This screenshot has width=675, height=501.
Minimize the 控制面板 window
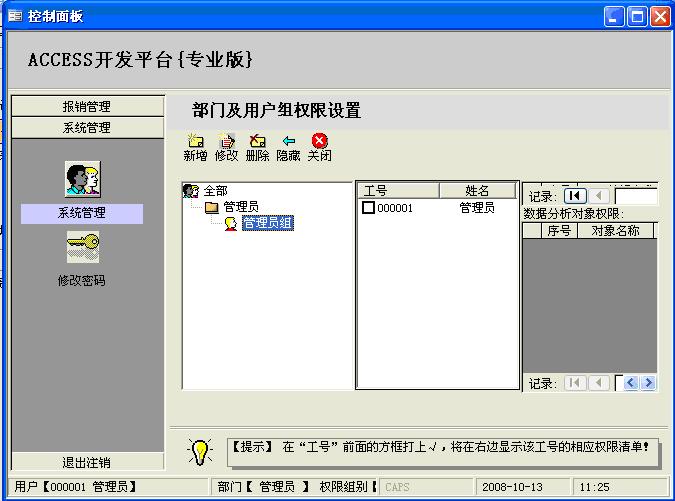(614, 17)
